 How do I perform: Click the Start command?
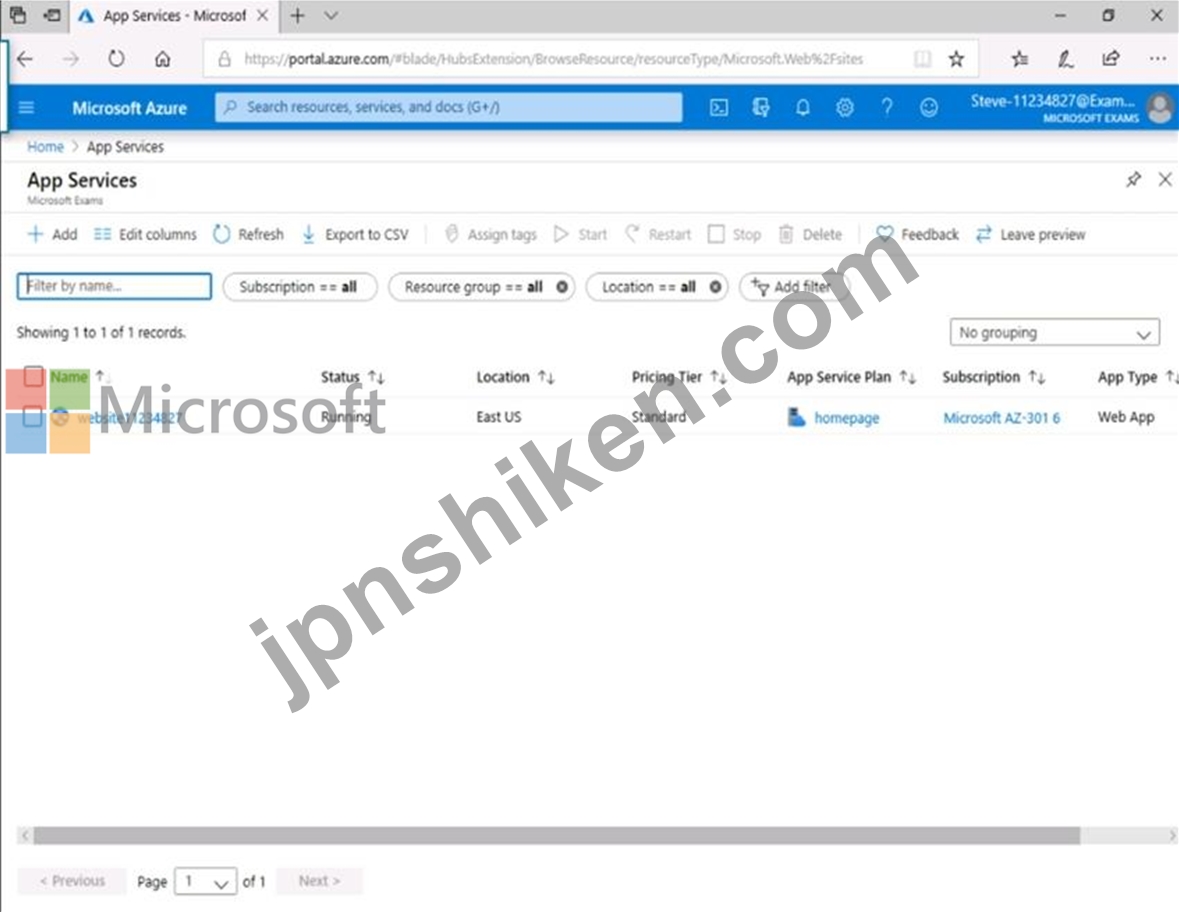[x=580, y=235]
